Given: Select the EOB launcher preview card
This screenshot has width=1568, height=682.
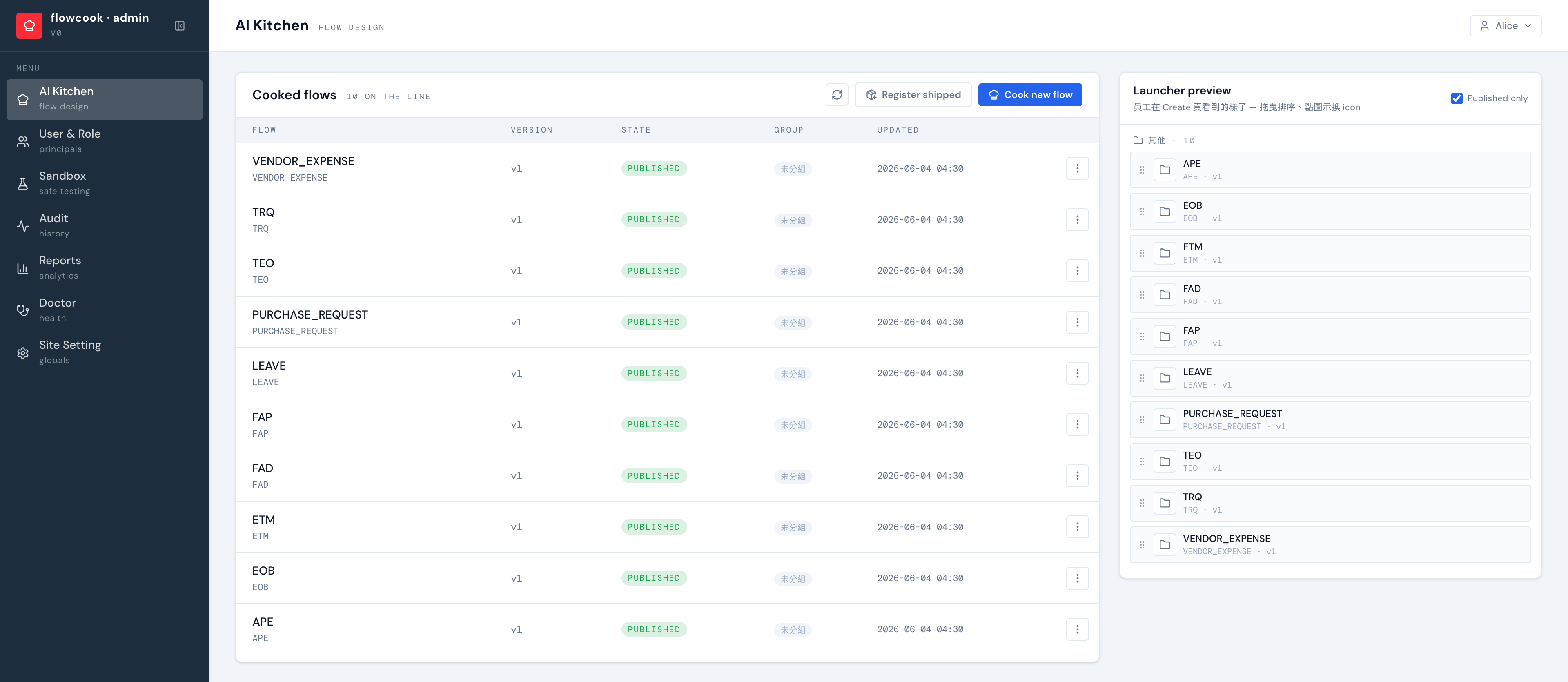Looking at the screenshot, I should [x=1330, y=211].
